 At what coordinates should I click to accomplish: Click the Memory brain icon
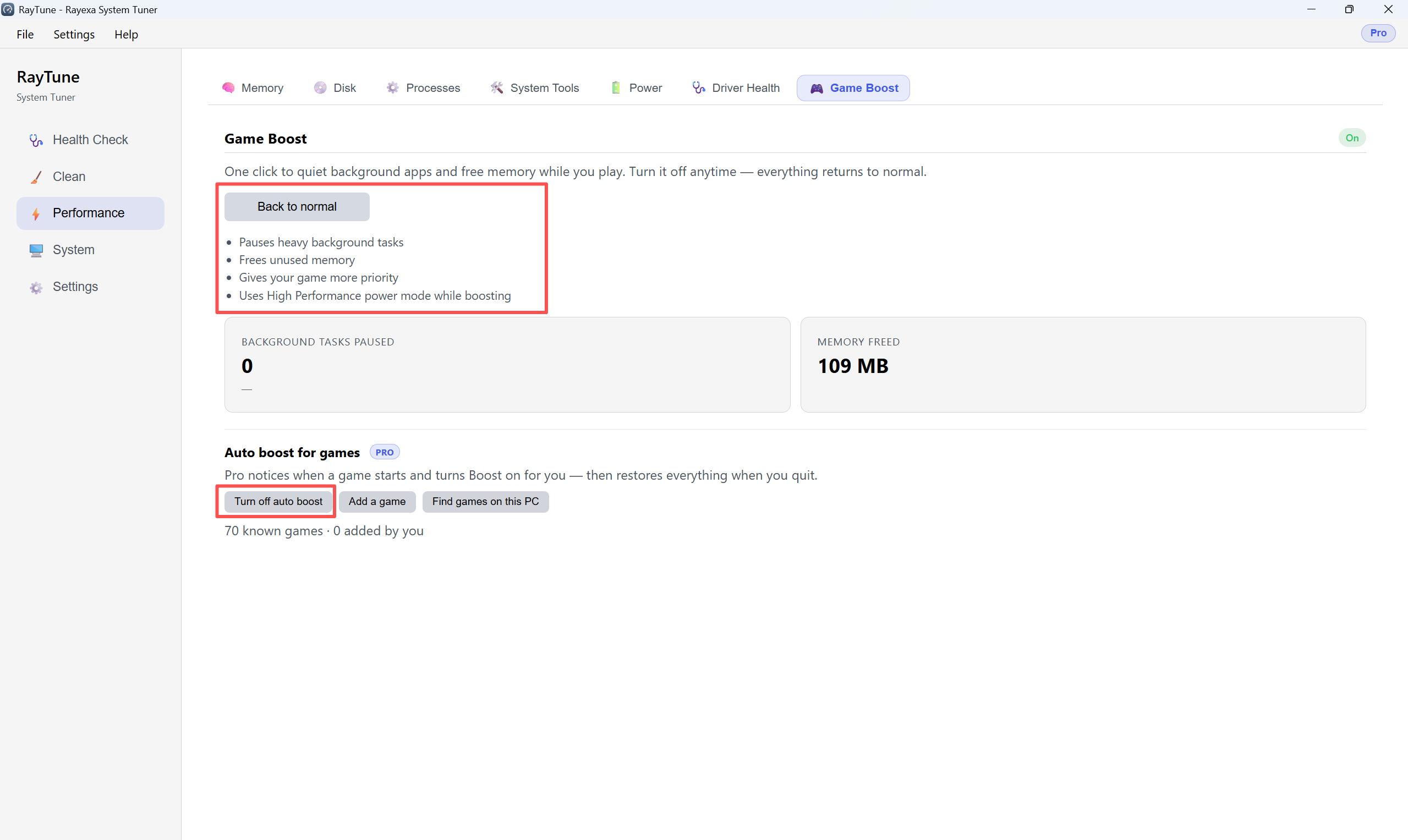(x=228, y=87)
